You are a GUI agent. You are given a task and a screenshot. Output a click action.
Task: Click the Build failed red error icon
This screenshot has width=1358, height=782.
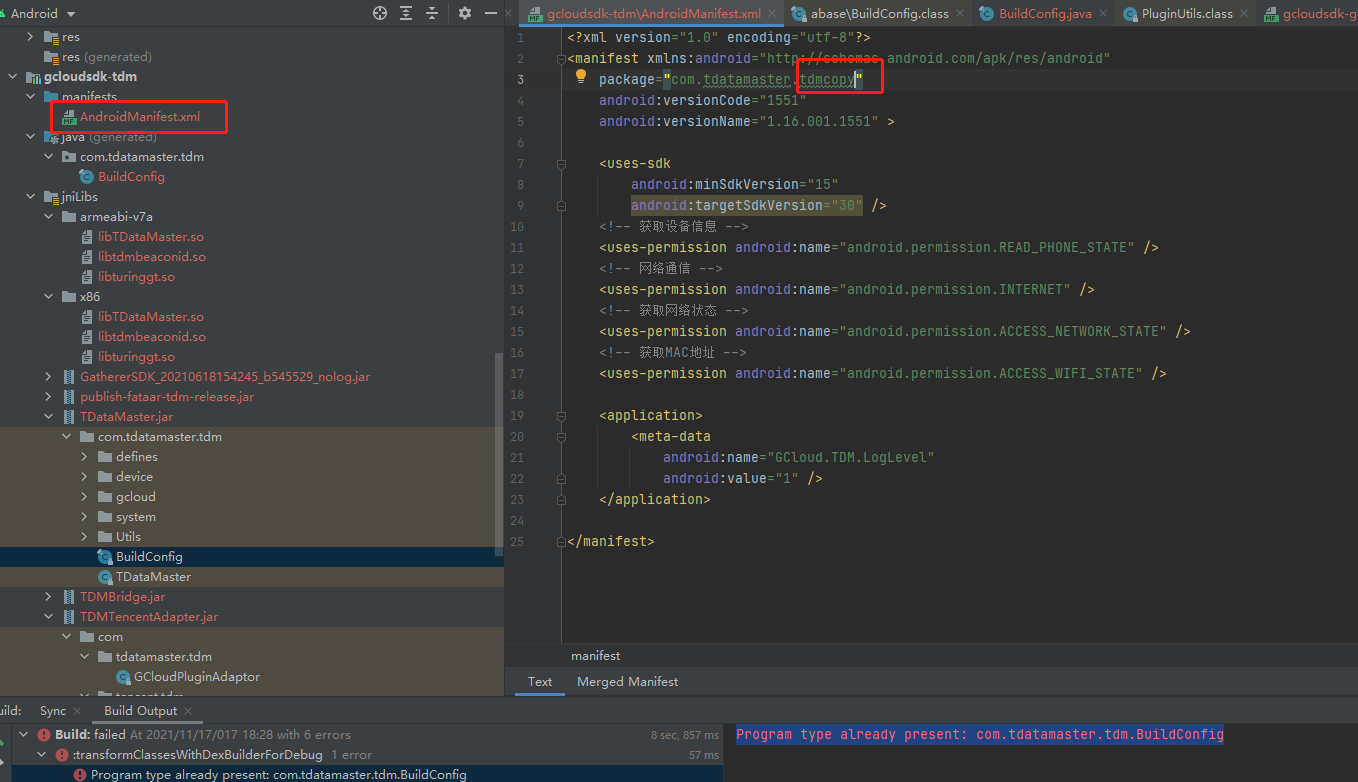[x=44, y=734]
